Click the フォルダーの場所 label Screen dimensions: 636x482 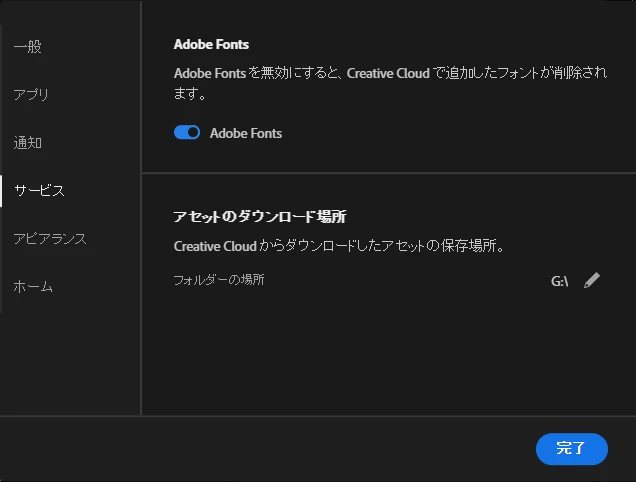(x=219, y=280)
